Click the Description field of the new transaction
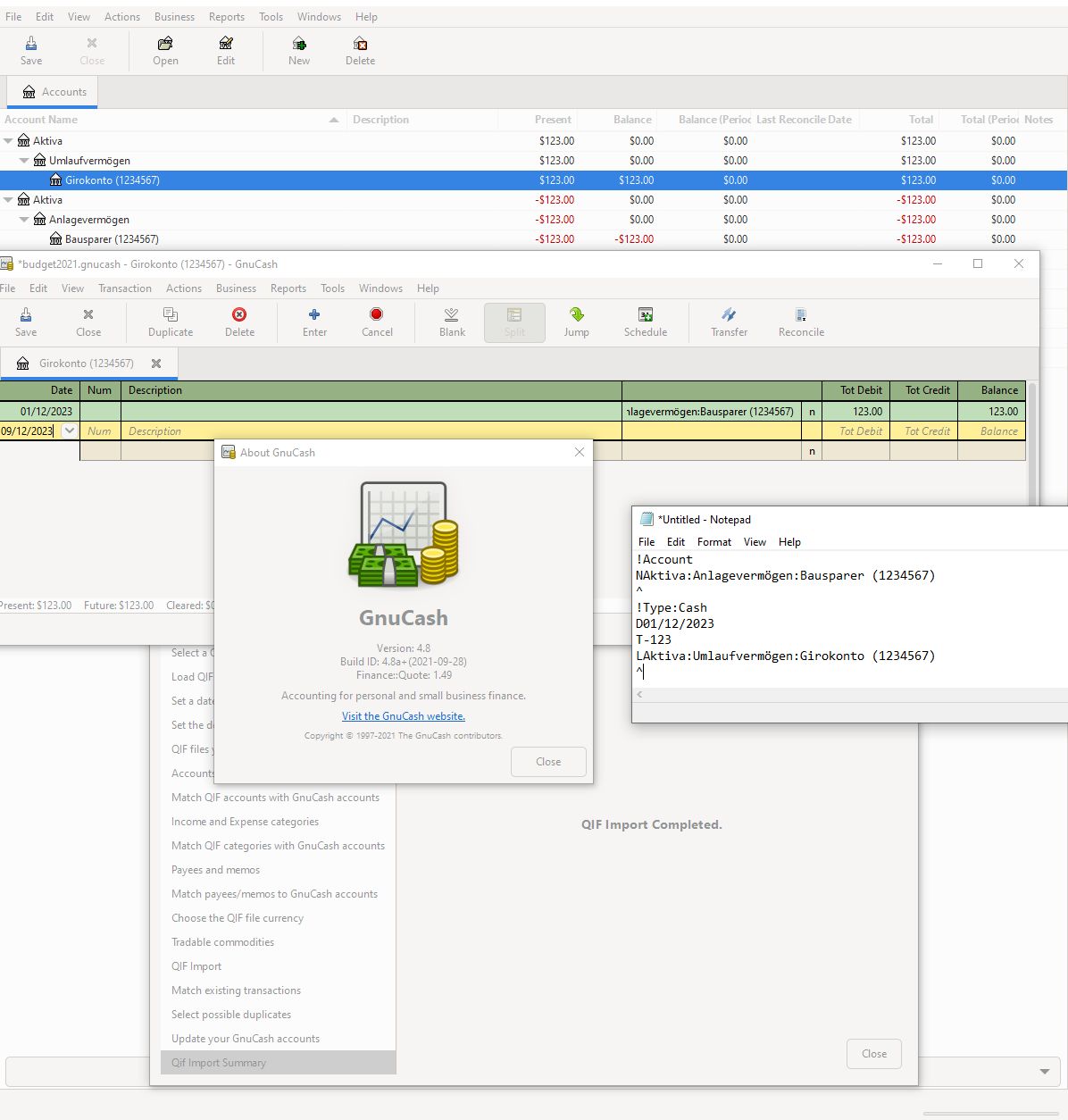 point(371,431)
